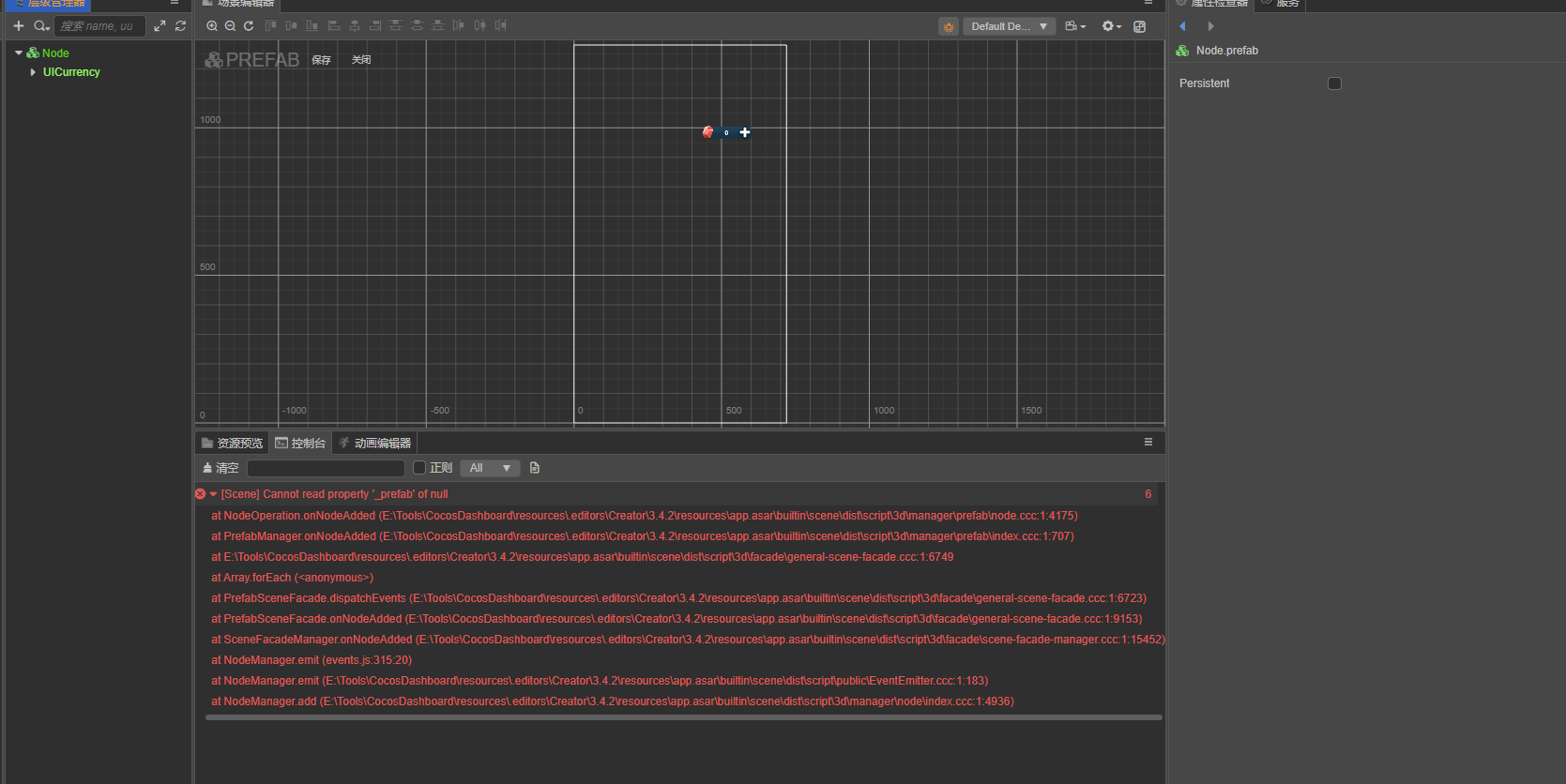Go forward in inspector history
Screen dimensions: 1566x784
[1210, 26]
